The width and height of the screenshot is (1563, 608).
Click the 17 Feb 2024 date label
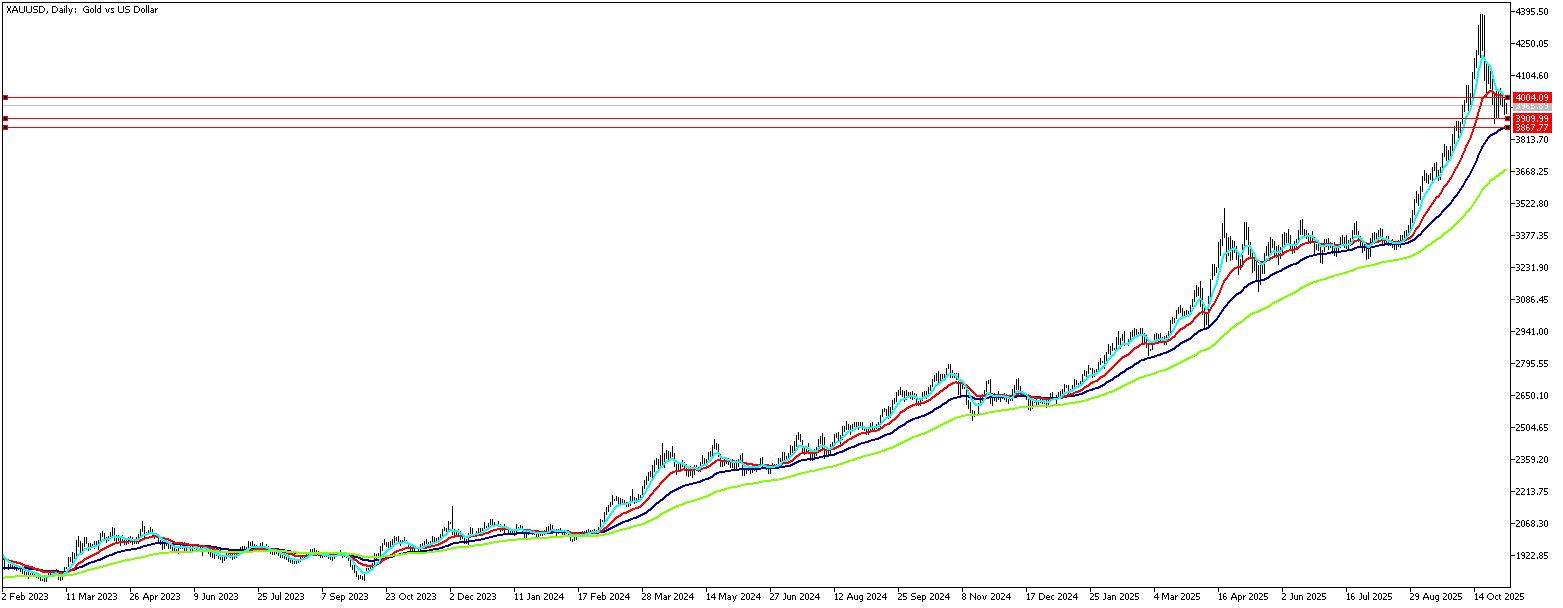[x=604, y=596]
